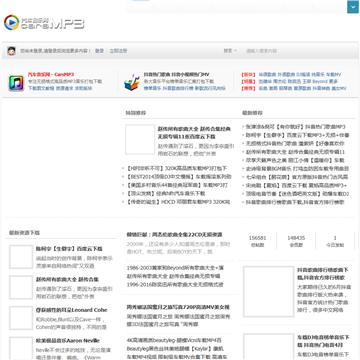The height and width of the screenshot is (360, 360).
Task: Open 抖音歌曲排行榜歌曲下载 bold card title
Action: coord(323,274)
